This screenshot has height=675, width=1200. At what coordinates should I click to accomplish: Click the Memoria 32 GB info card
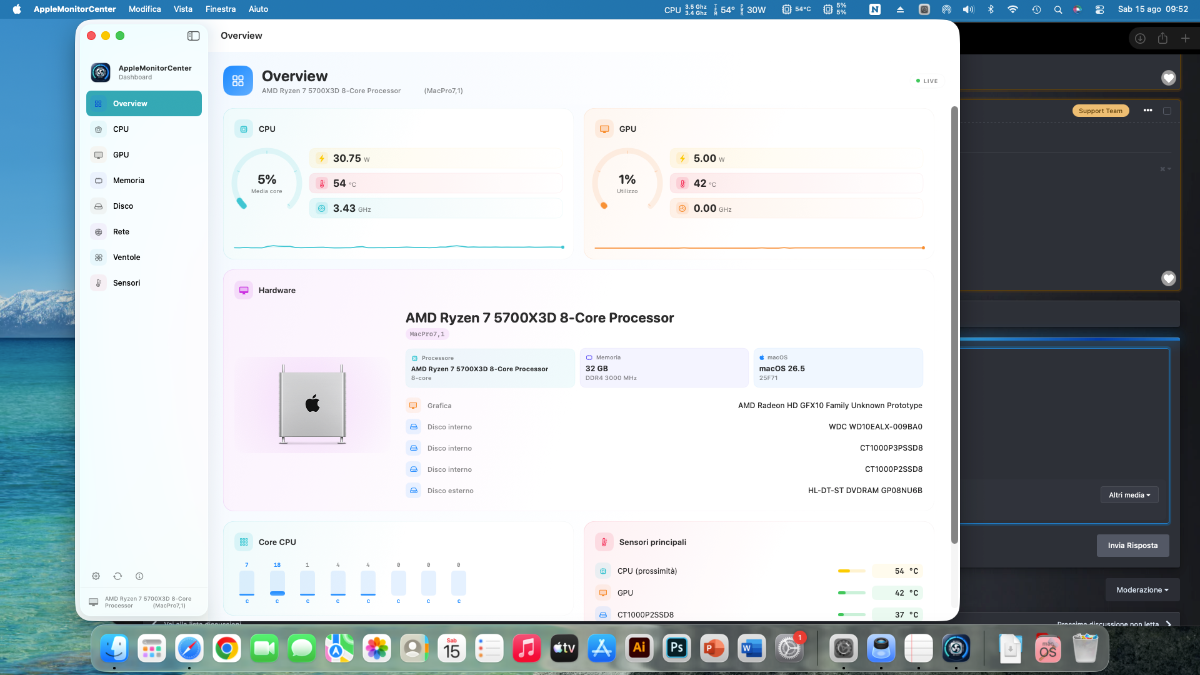(664, 368)
